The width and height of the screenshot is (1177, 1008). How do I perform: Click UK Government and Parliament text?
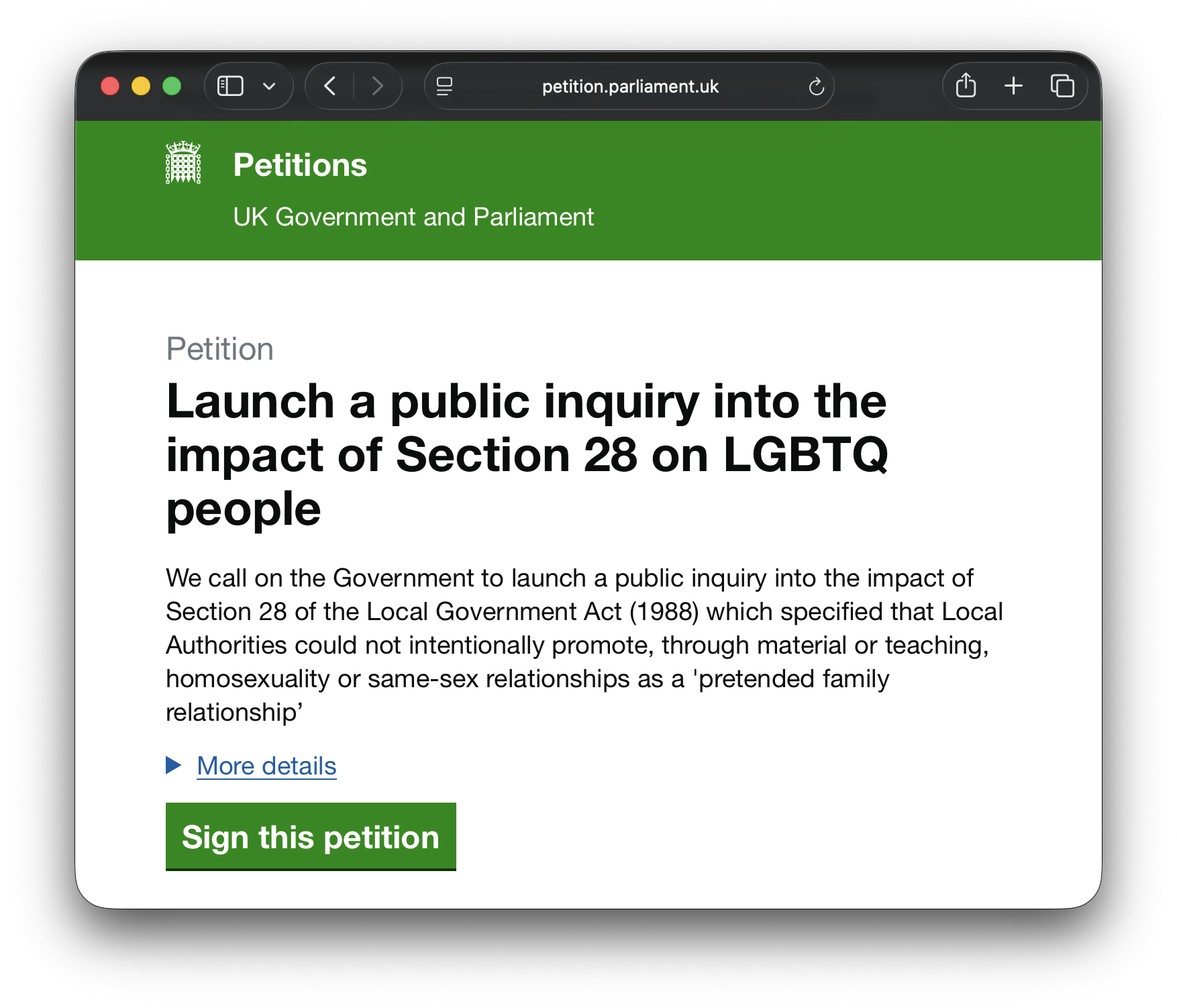coord(413,216)
